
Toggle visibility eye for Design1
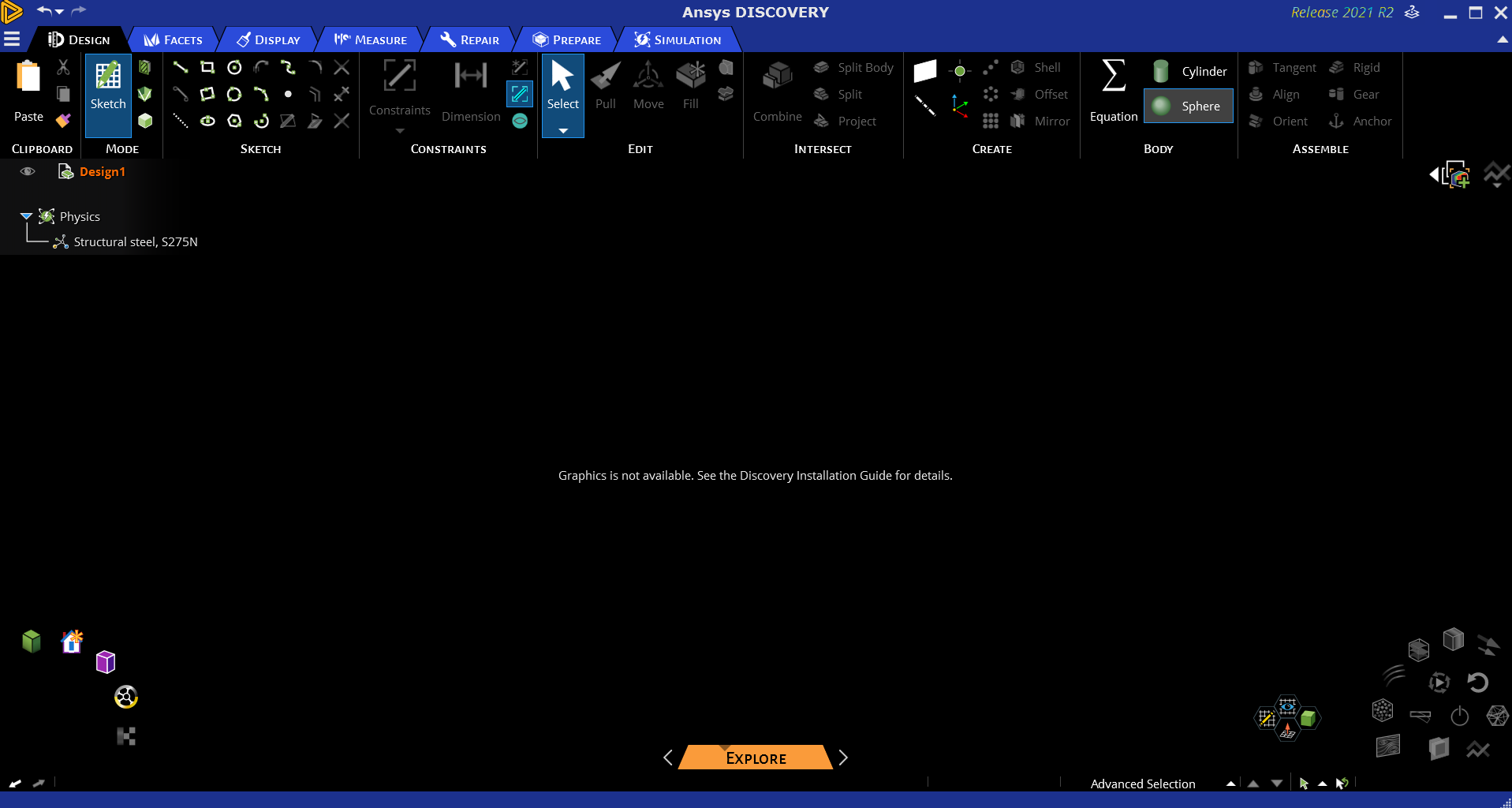[x=28, y=171]
